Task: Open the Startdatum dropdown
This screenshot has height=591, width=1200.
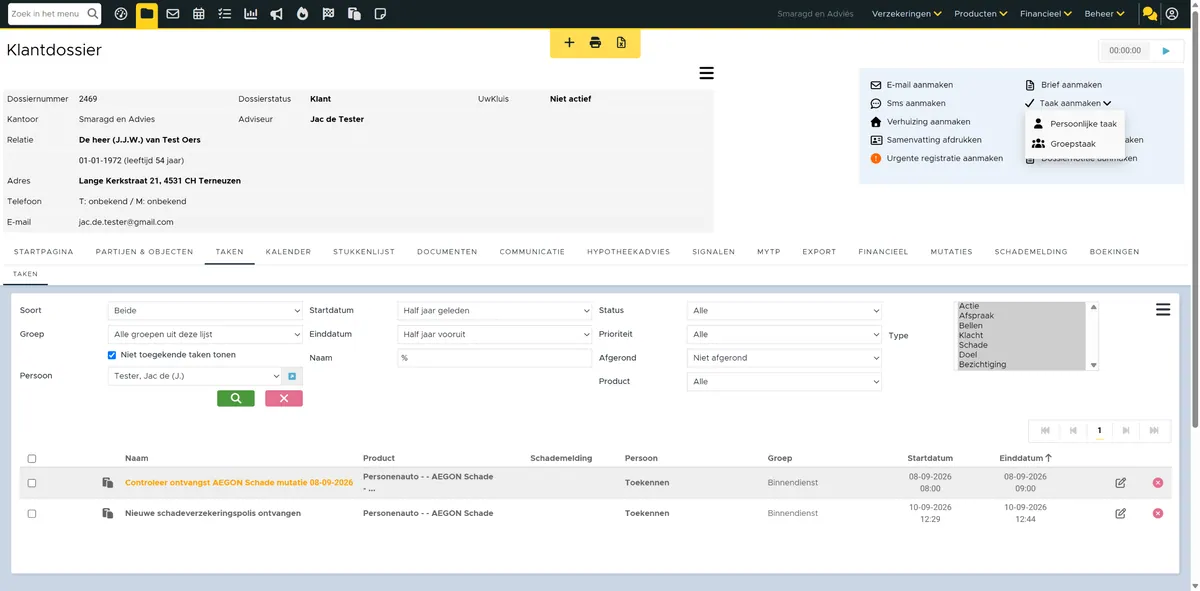Action: point(494,311)
